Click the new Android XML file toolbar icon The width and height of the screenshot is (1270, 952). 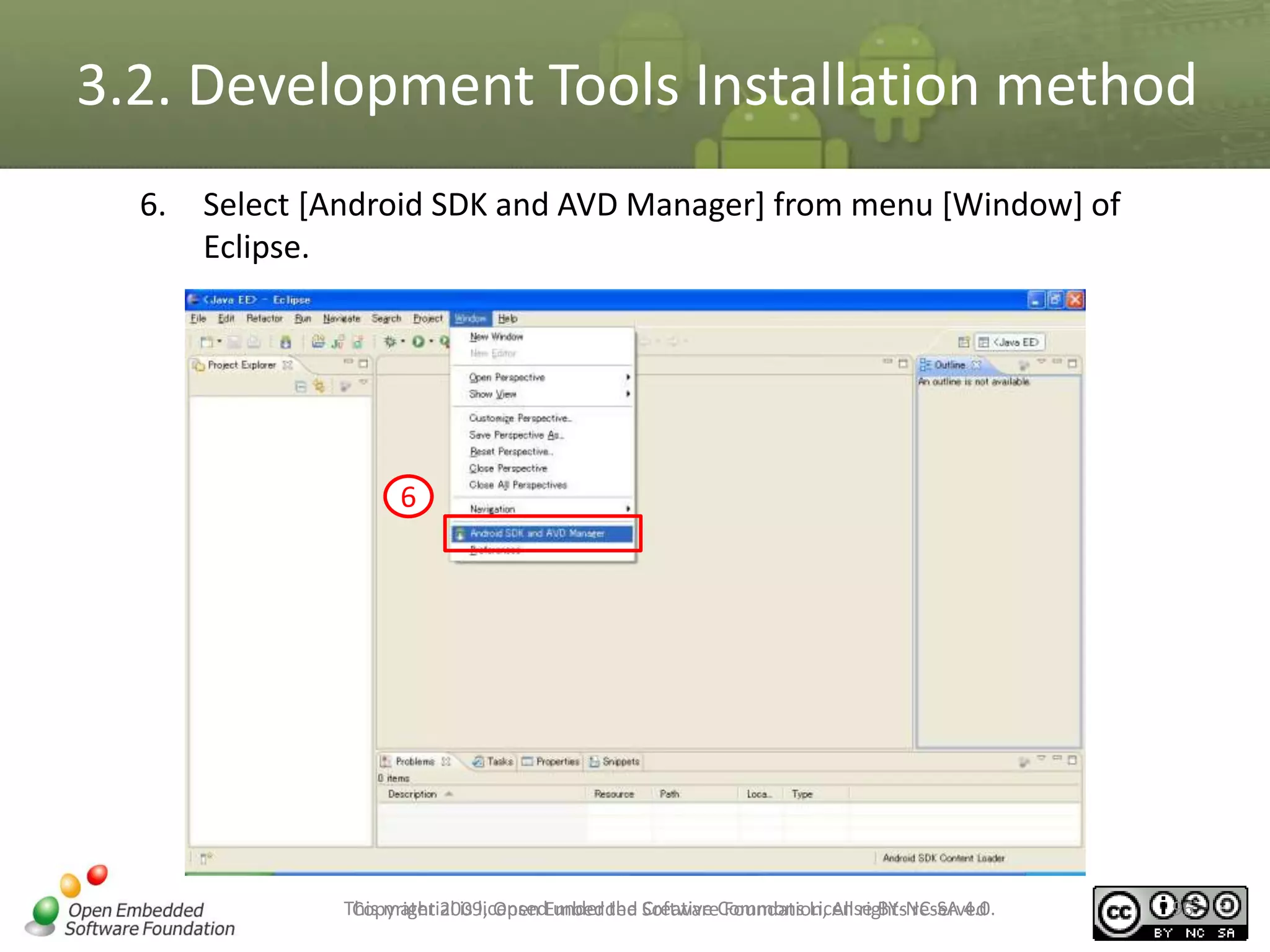coord(358,342)
